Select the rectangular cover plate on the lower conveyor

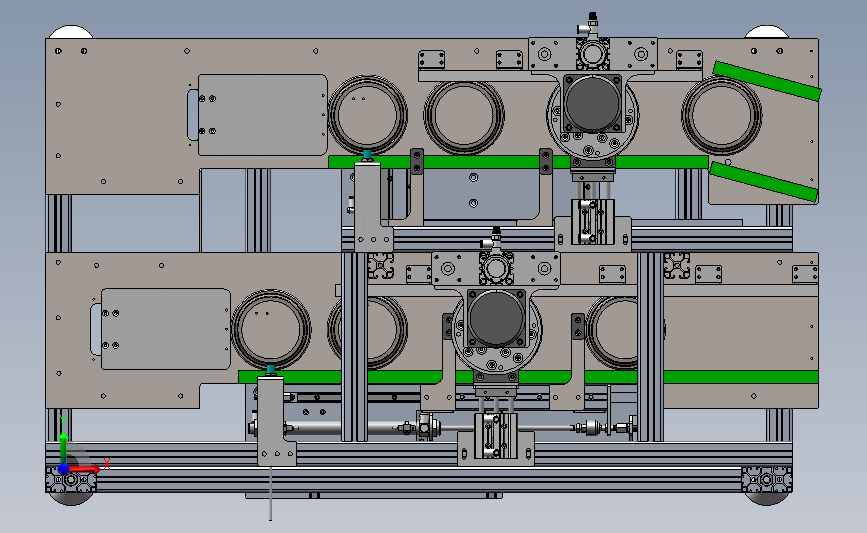click(165, 329)
